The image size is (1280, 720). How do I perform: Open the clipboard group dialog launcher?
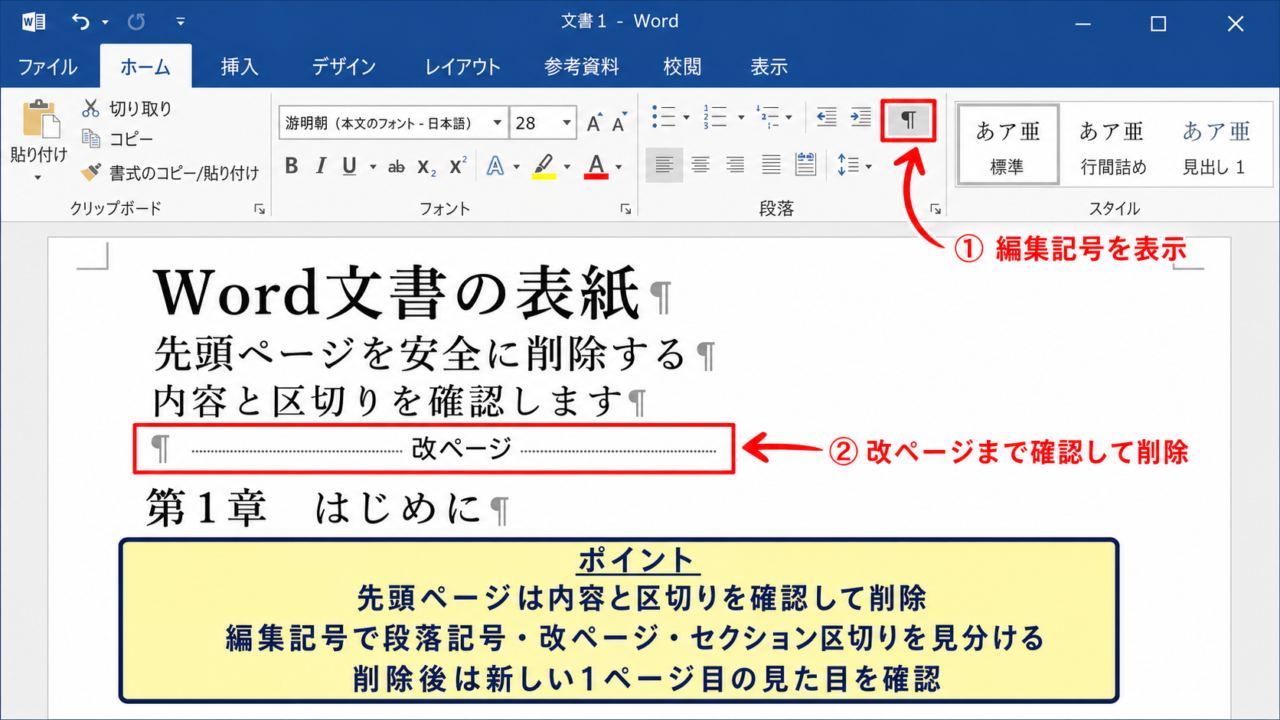coord(260,209)
